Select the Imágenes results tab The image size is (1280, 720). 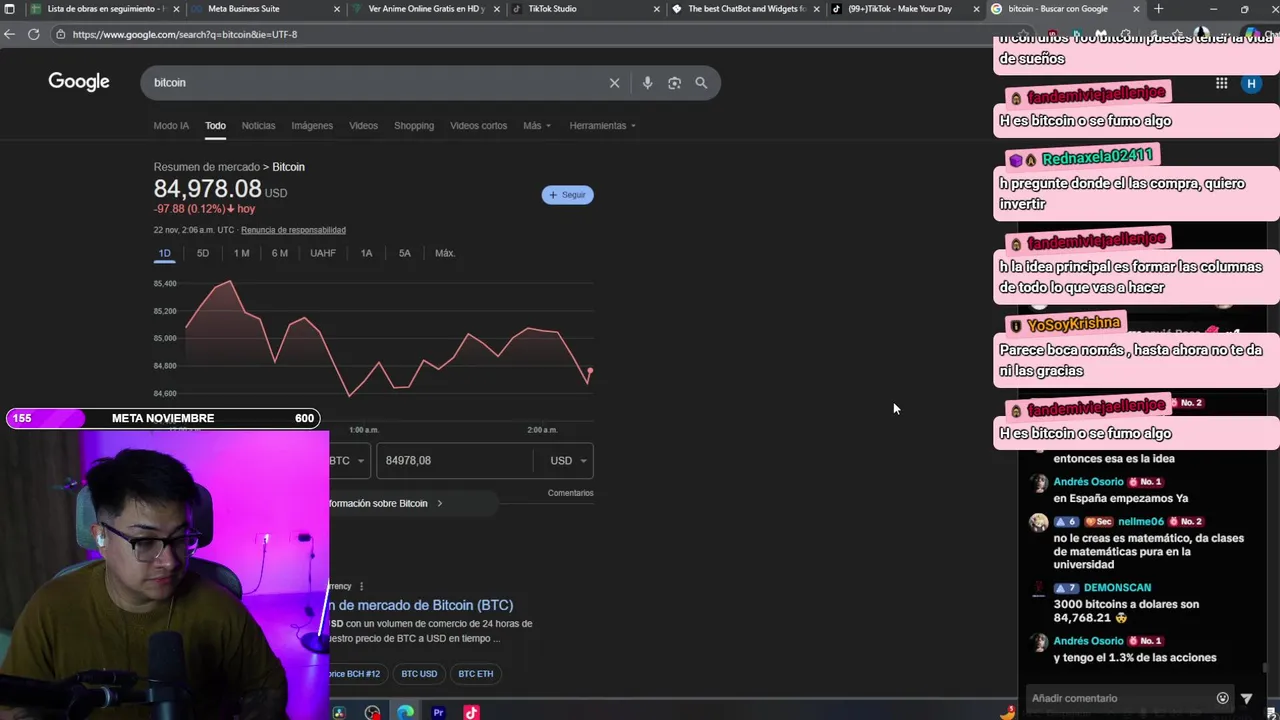click(x=312, y=126)
